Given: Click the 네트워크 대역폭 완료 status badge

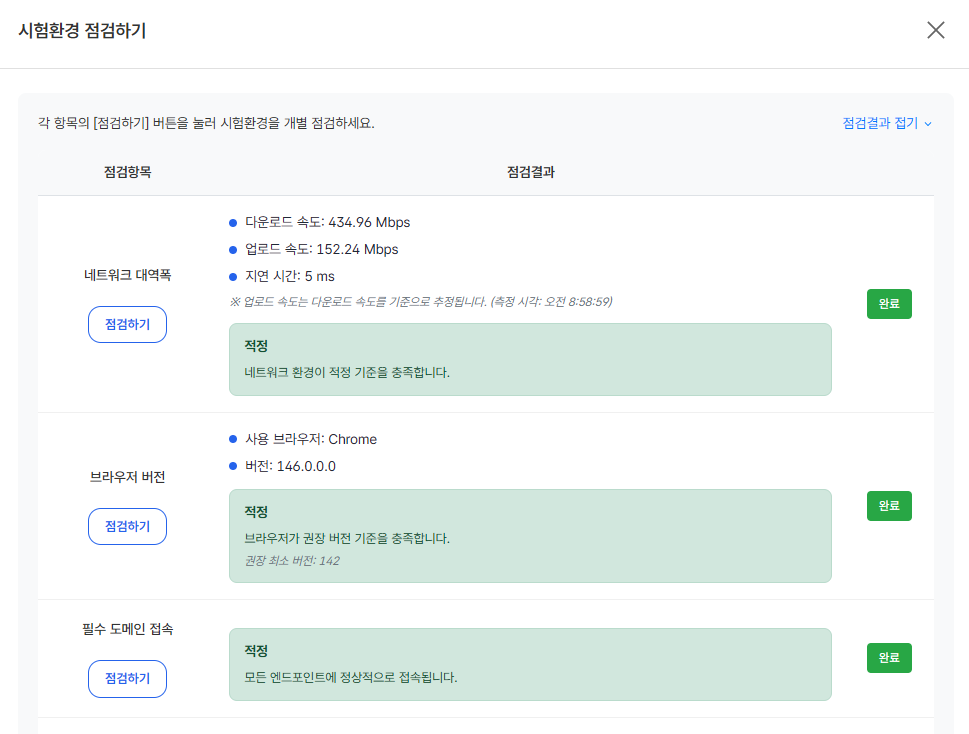Looking at the screenshot, I should tap(888, 304).
